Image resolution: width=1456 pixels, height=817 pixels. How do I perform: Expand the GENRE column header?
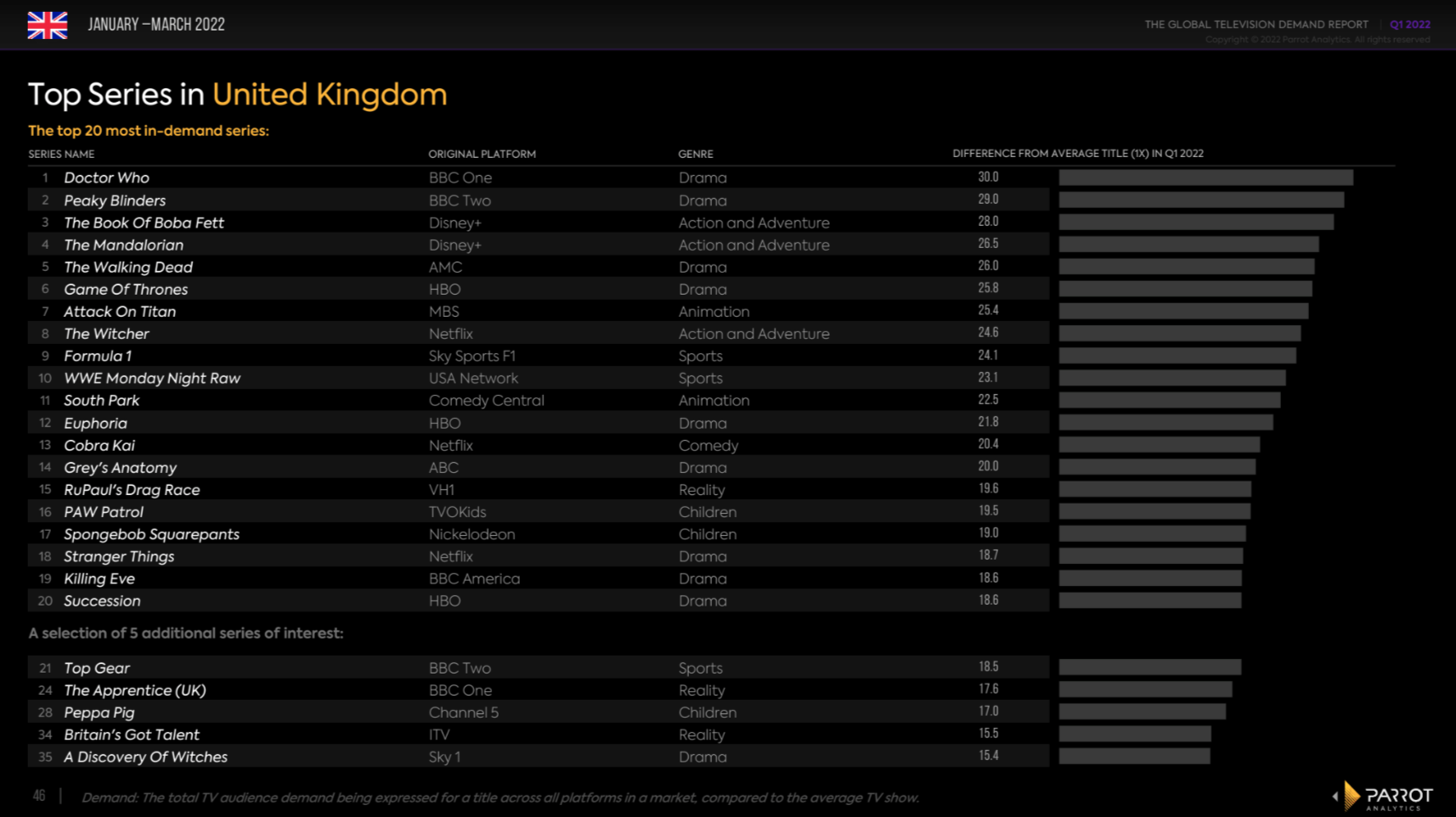click(695, 154)
